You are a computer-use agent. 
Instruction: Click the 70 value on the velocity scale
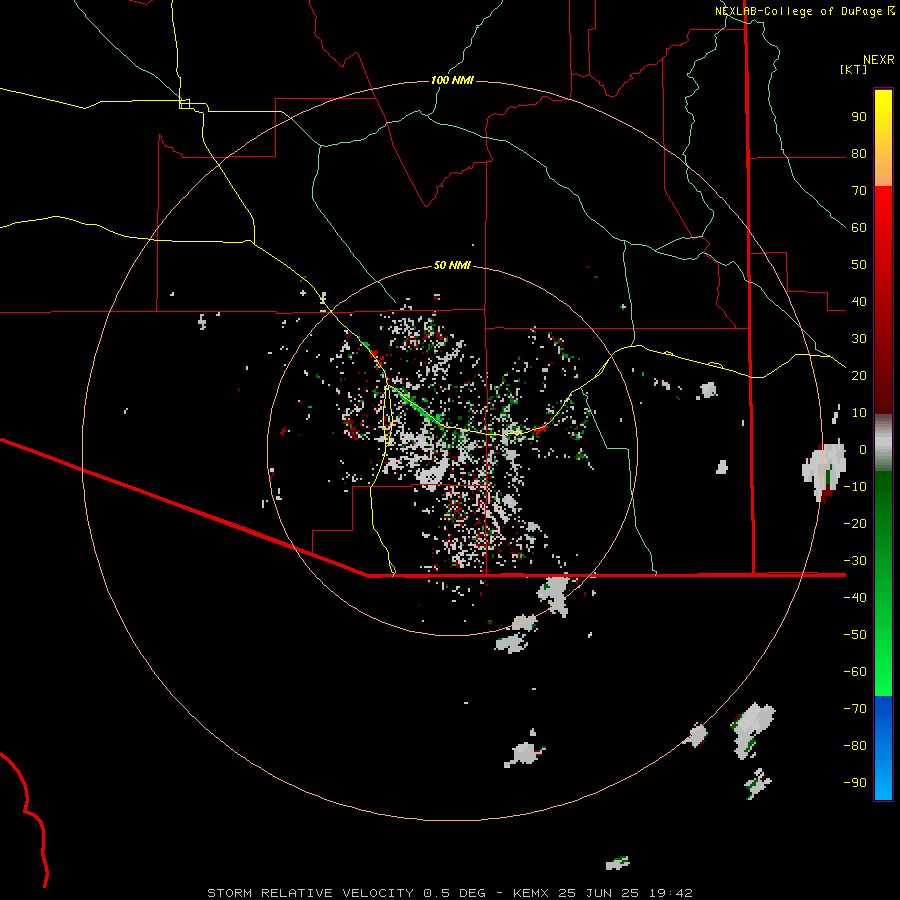[859, 191]
